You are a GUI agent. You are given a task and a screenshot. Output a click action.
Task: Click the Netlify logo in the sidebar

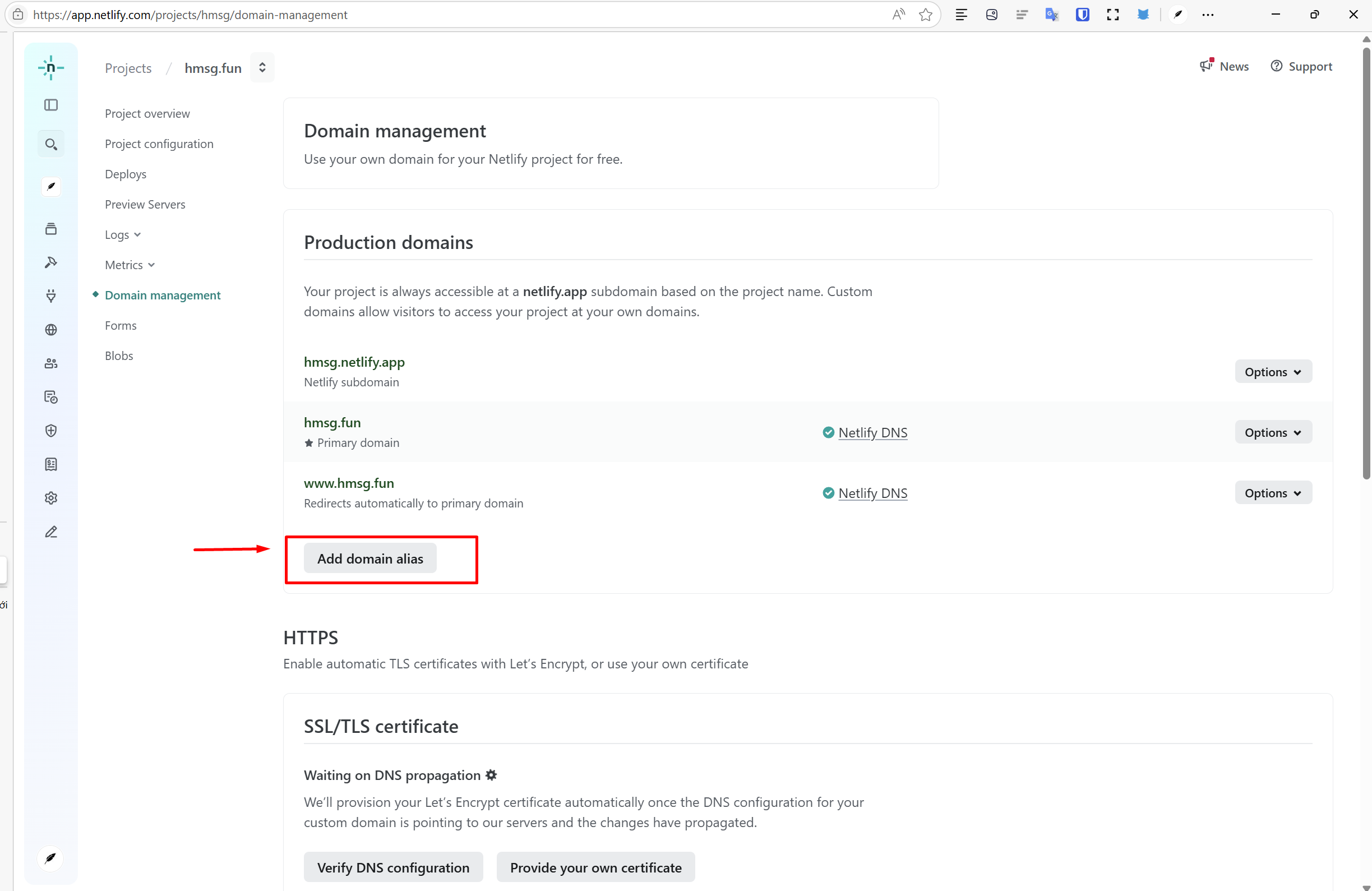(50, 68)
